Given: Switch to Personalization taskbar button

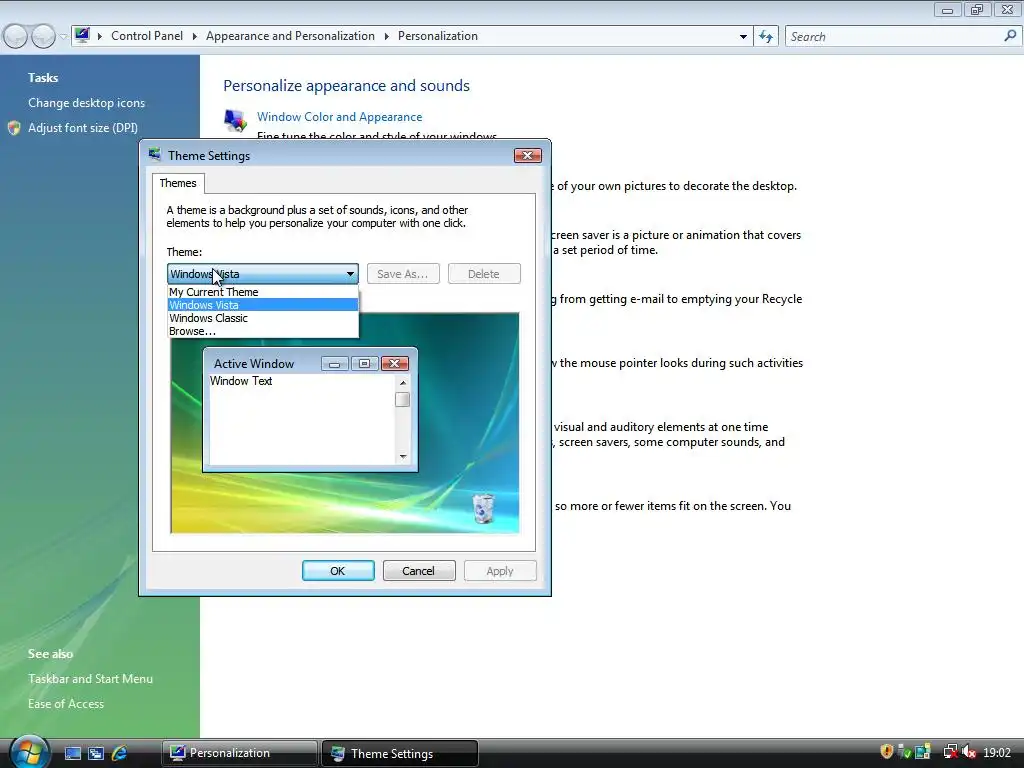Looking at the screenshot, I should click(x=239, y=753).
